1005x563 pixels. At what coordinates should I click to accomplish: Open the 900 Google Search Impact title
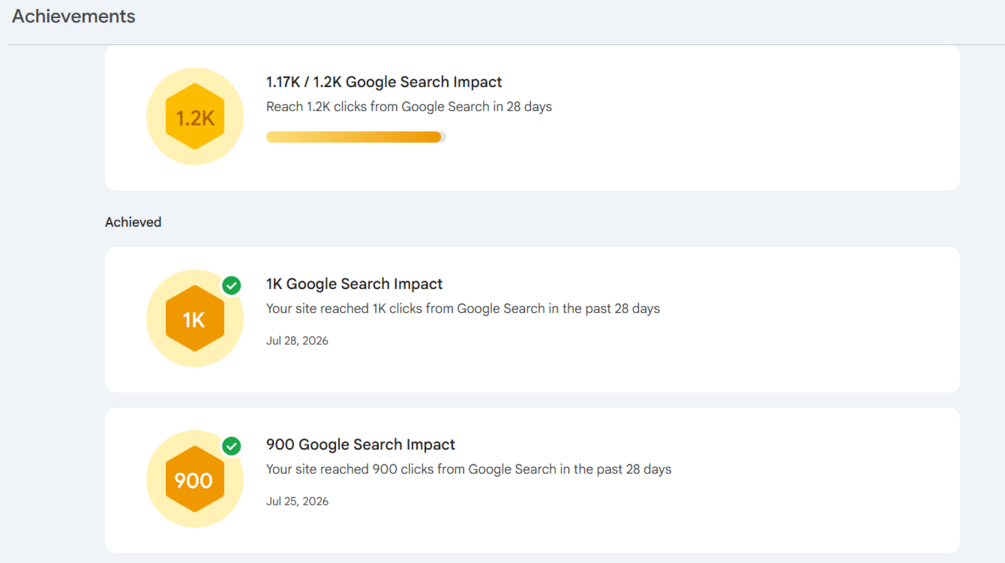point(360,444)
